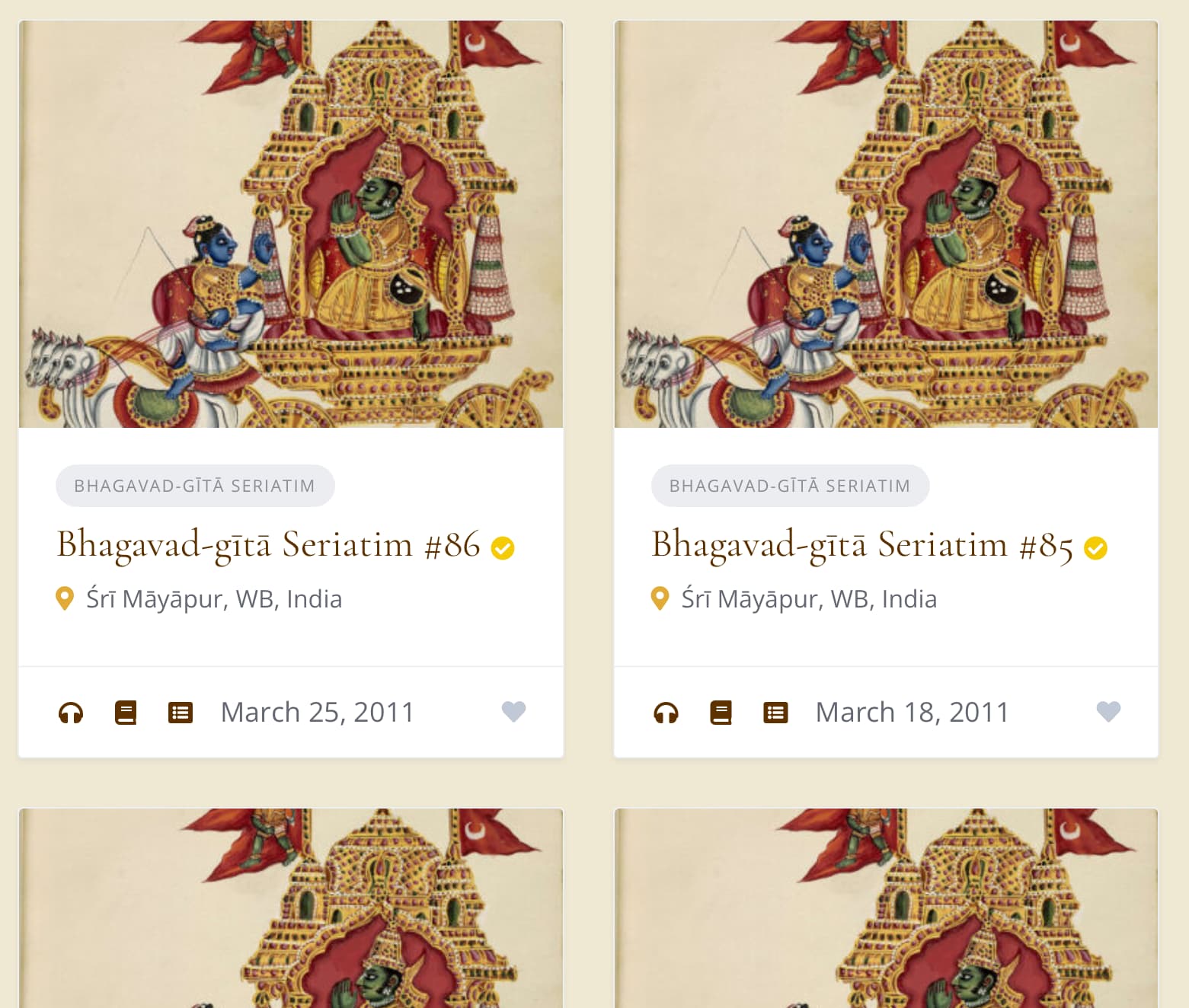This screenshot has height=1008, width=1189.
Task: Click location pin icon on Seriatim #86 card
Action: pos(65,598)
